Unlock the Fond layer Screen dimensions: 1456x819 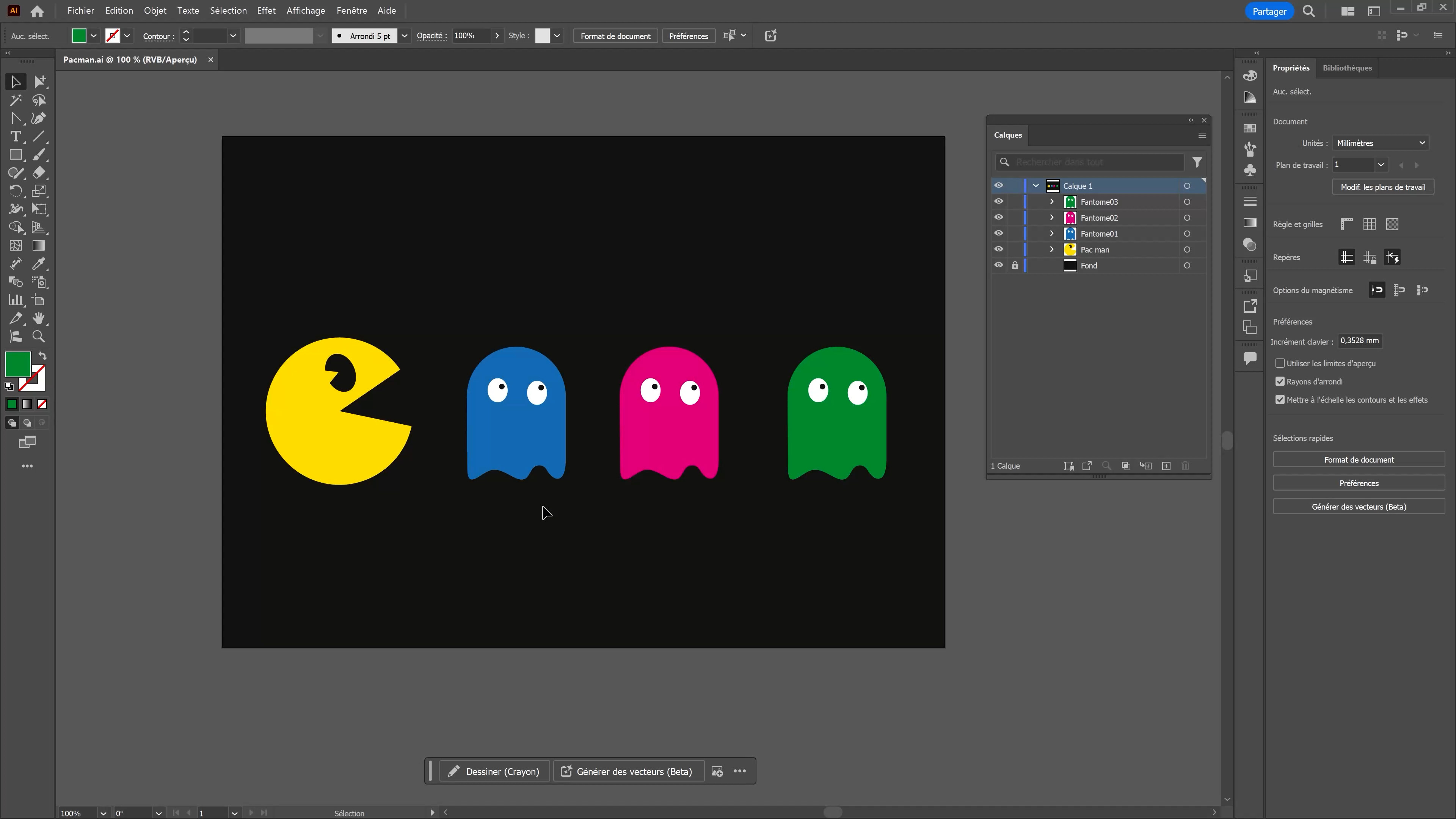(x=1015, y=265)
